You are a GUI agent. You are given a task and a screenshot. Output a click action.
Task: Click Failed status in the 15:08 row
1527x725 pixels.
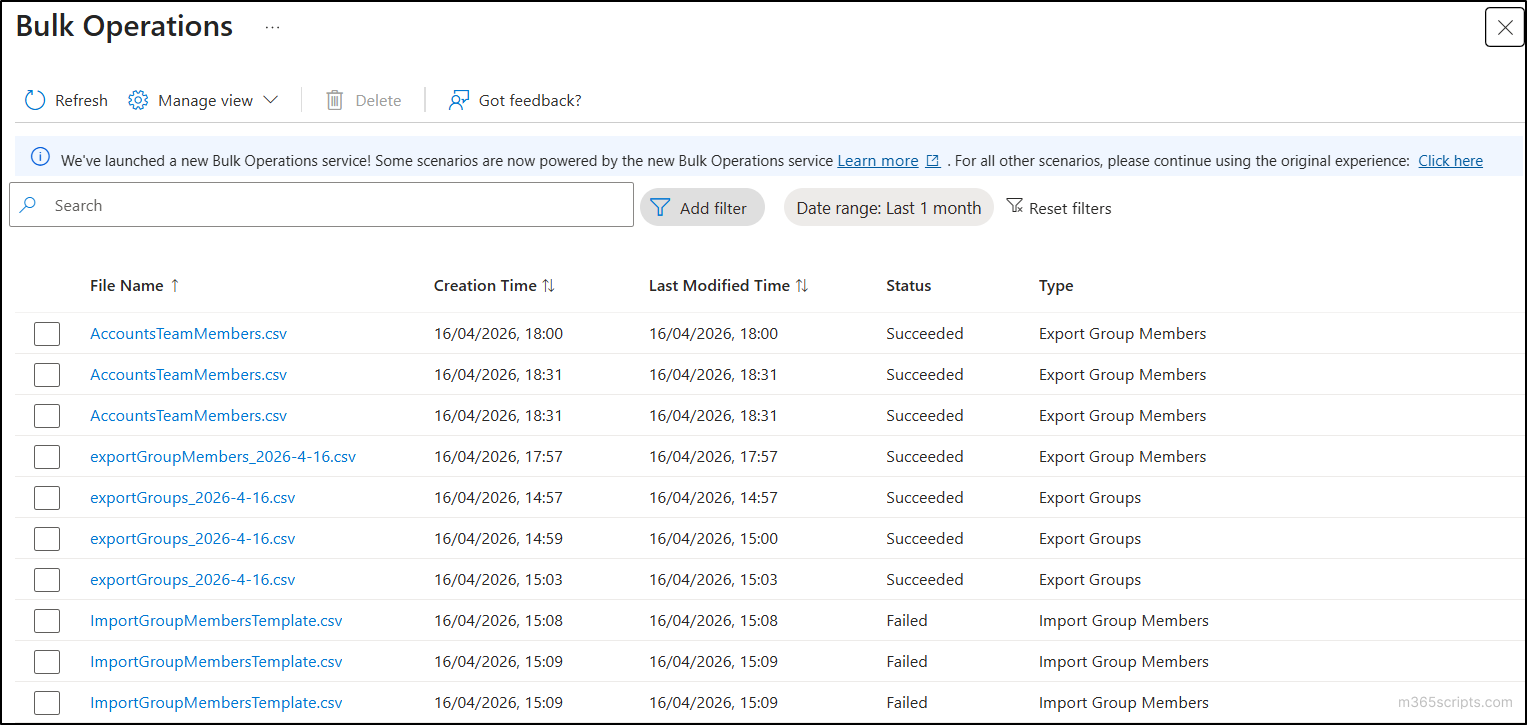[907, 621]
